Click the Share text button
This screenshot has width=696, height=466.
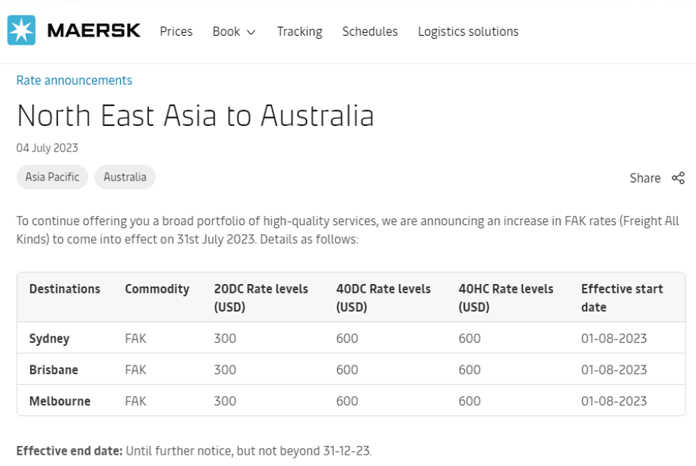645,178
